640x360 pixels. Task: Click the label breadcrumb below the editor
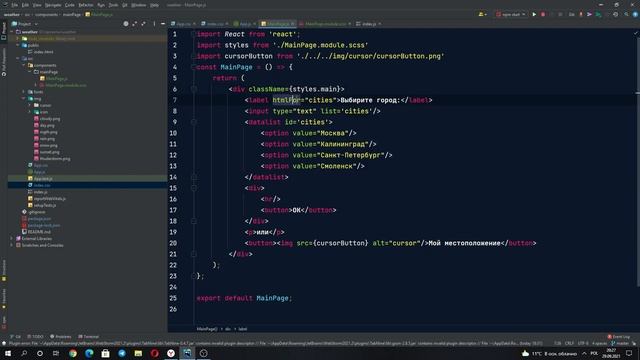coord(242,329)
